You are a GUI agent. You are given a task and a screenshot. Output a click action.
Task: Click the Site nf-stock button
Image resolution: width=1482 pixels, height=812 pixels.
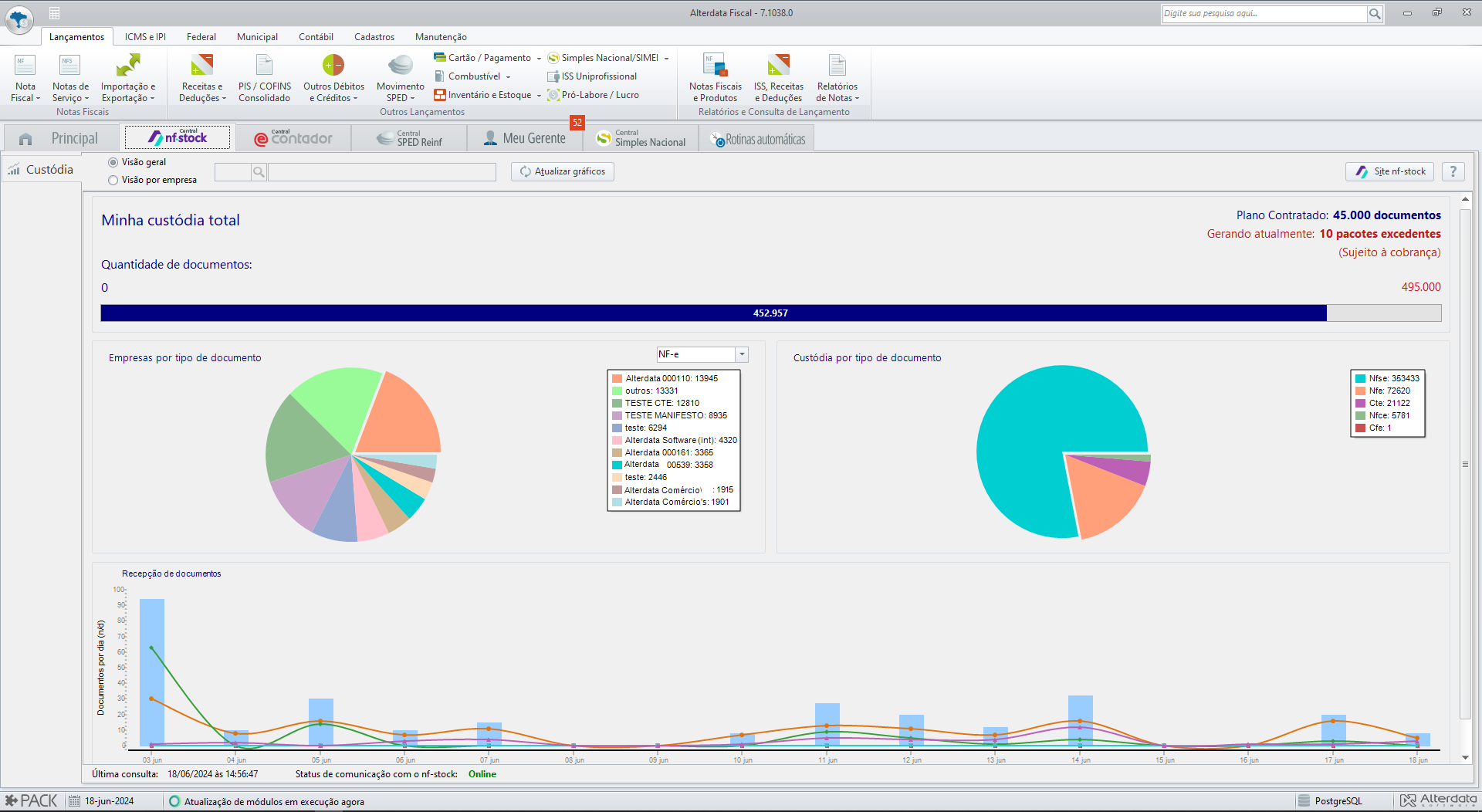click(x=1390, y=171)
